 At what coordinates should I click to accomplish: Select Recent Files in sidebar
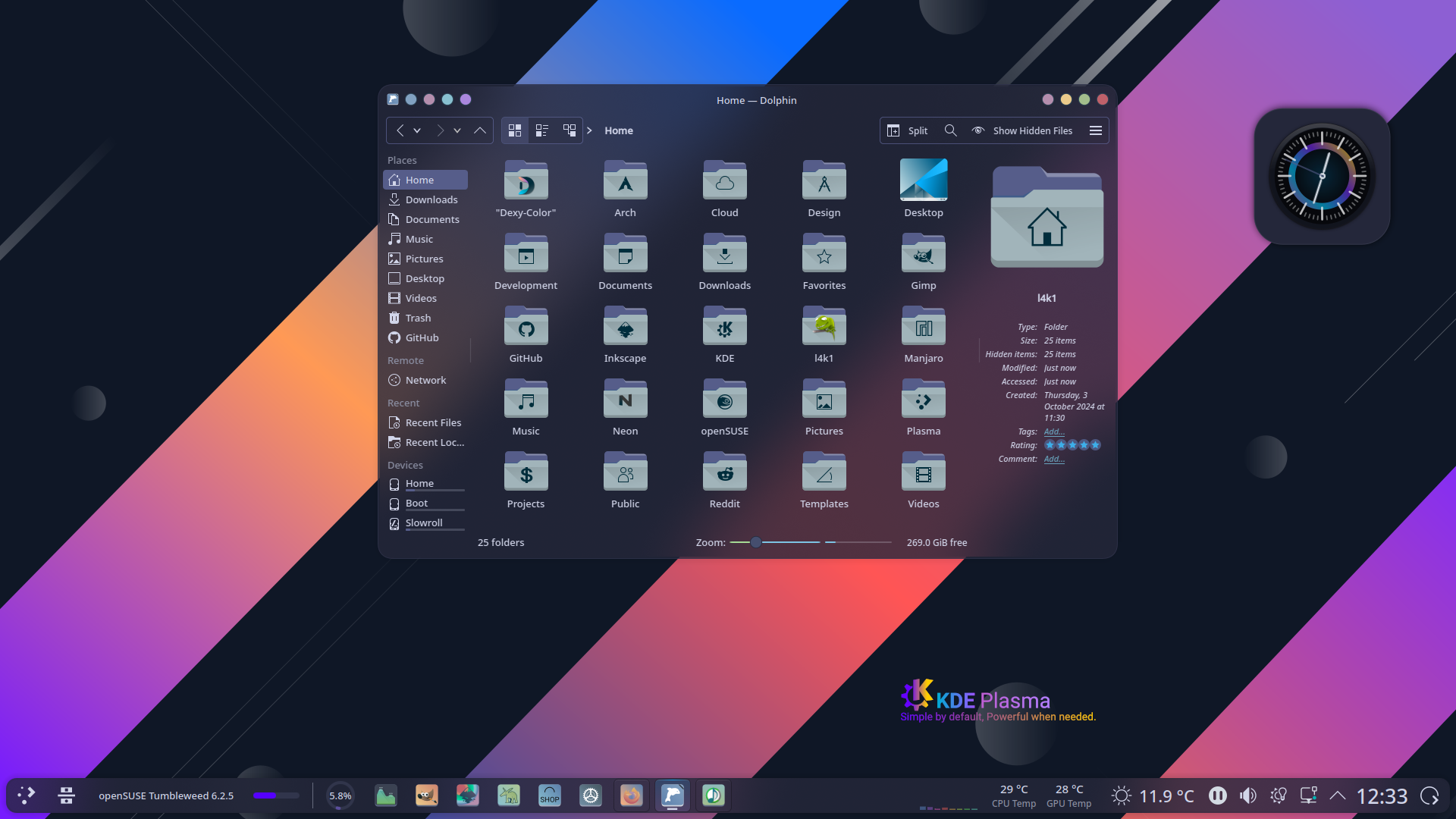point(425,422)
